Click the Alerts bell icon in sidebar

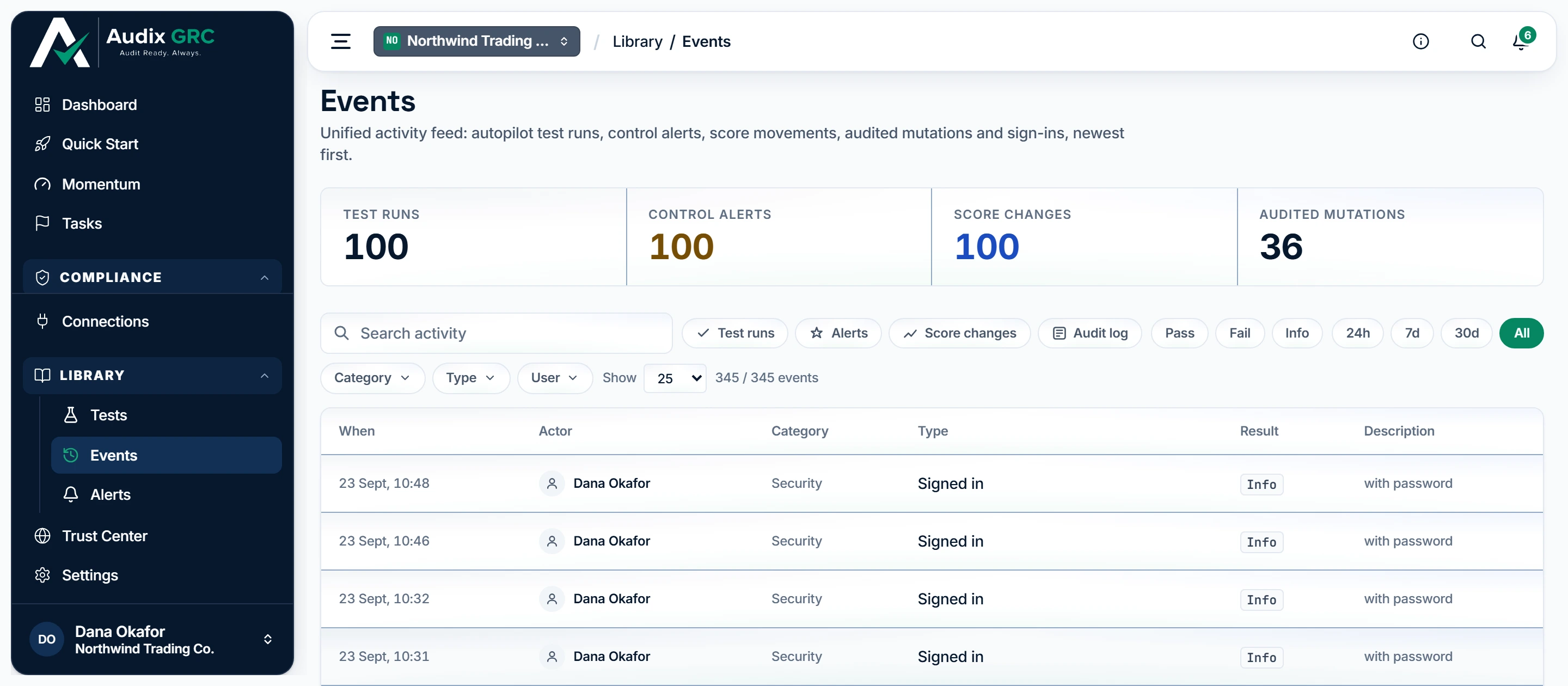(71, 494)
